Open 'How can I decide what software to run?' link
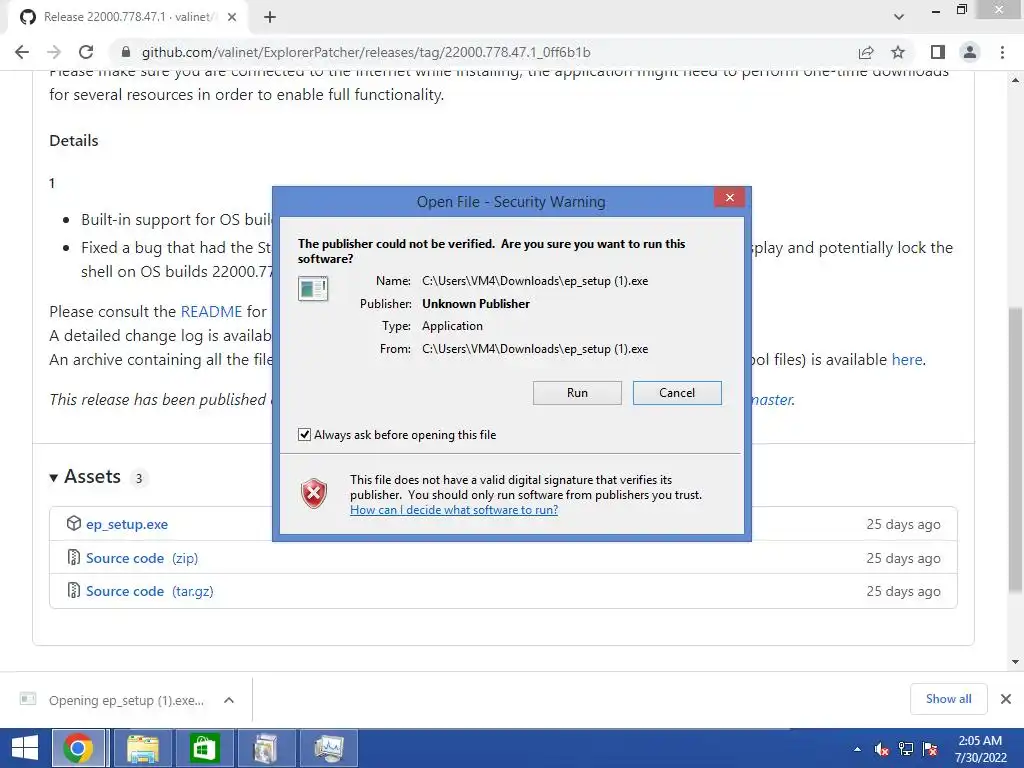The height and width of the screenshot is (768, 1024). [454, 509]
